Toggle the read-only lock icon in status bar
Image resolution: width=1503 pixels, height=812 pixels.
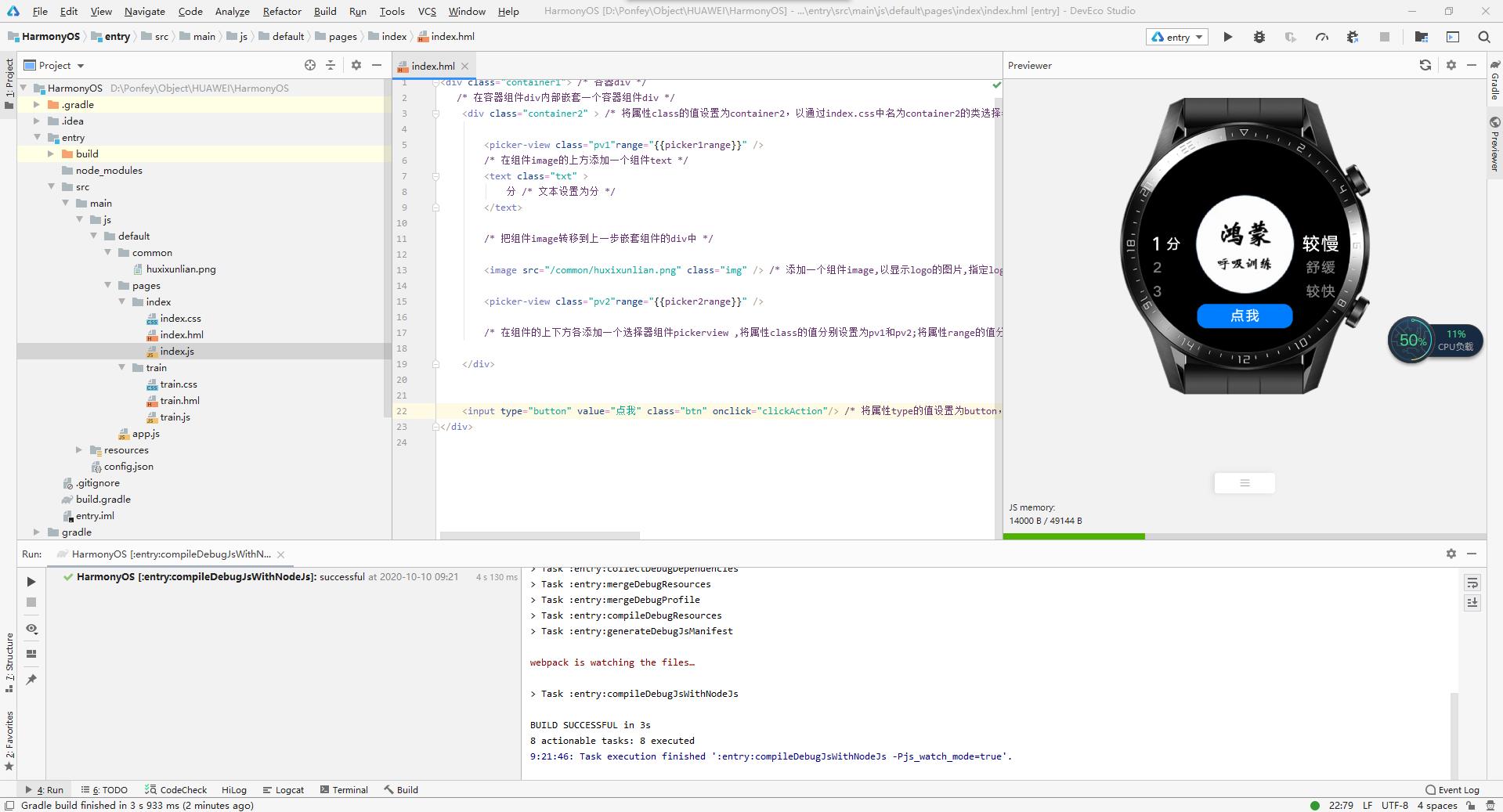(x=1471, y=805)
